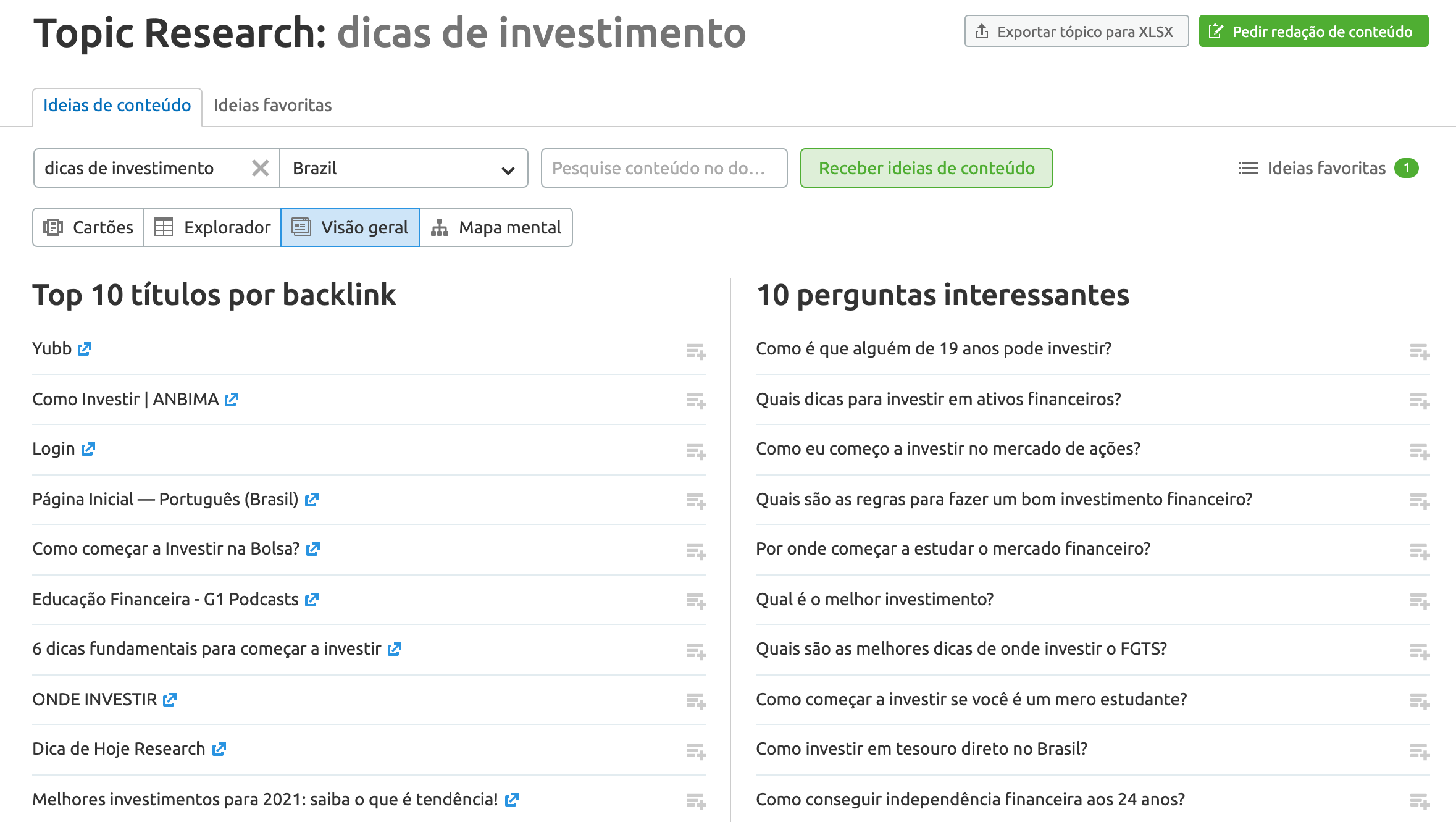This screenshot has height=822, width=1456.
Task: Open external link for 'Login' title
Action: click(x=88, y=449)
